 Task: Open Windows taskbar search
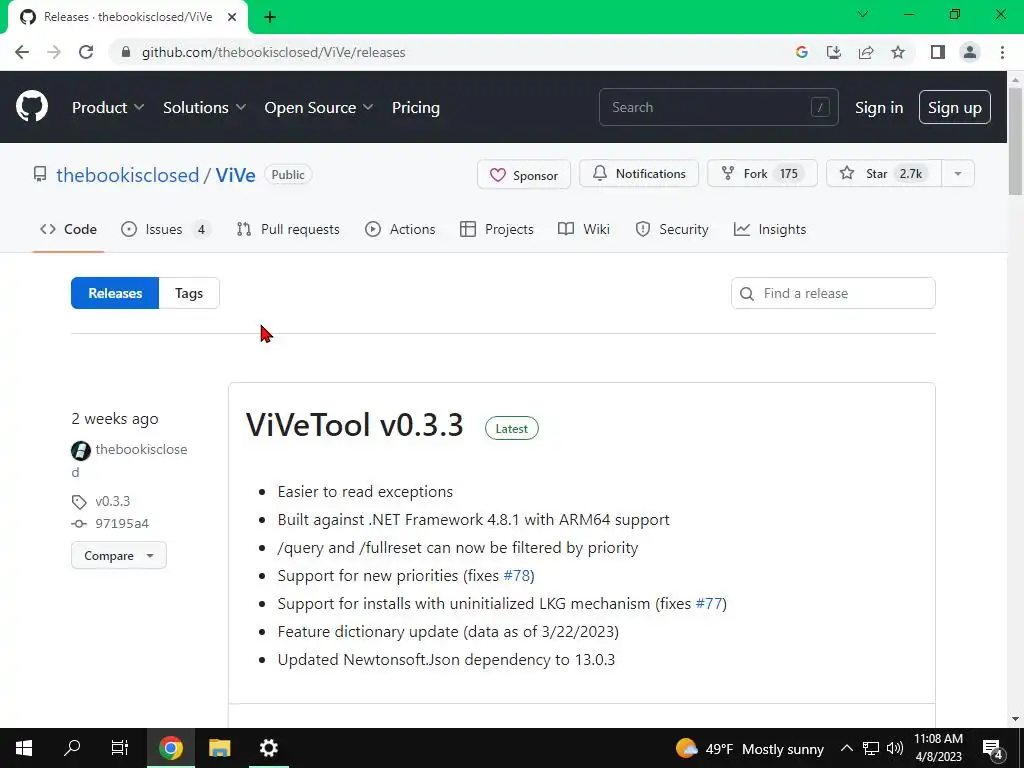(72, 748)
